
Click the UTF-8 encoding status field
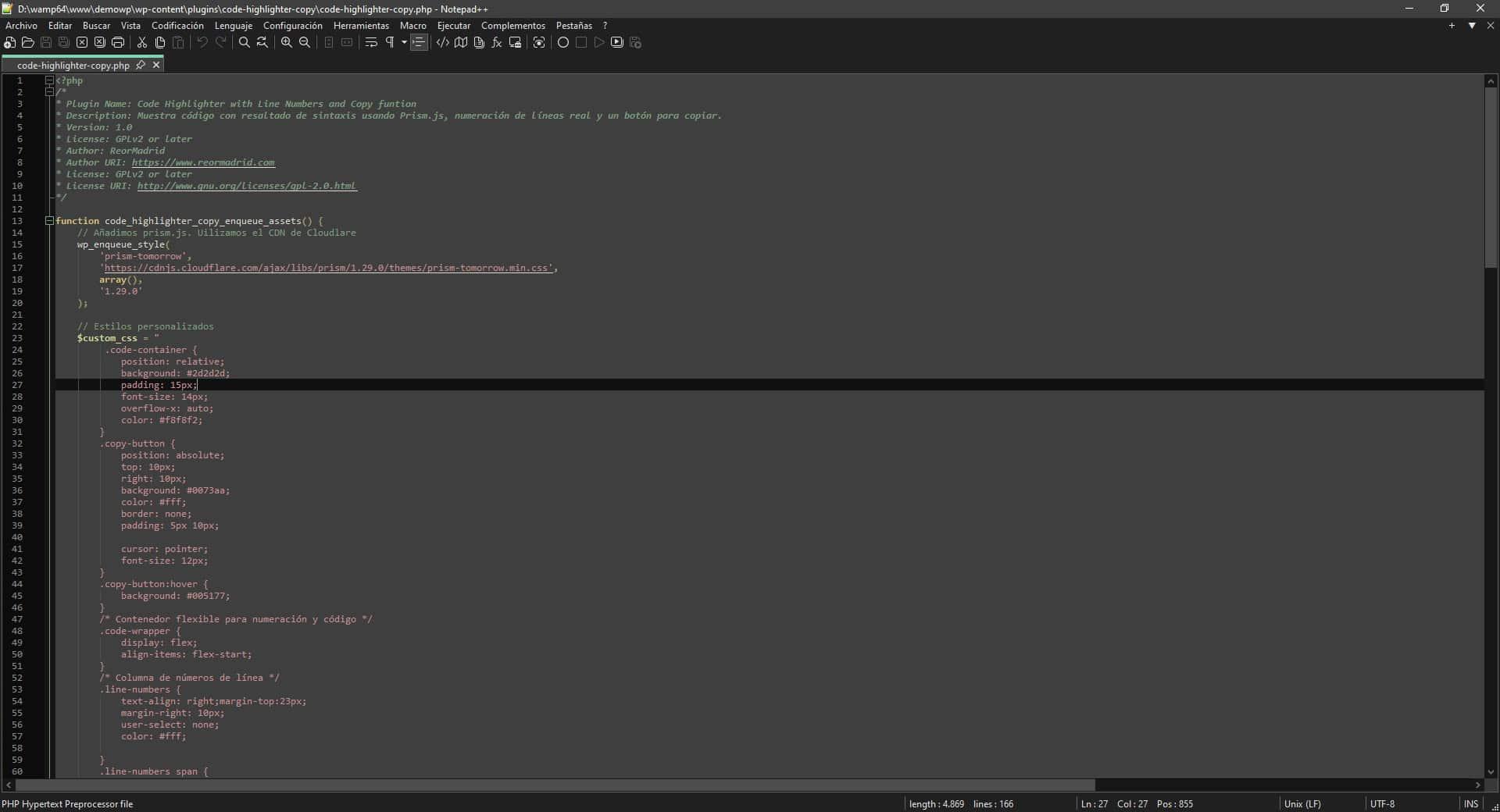(1382, 804)
